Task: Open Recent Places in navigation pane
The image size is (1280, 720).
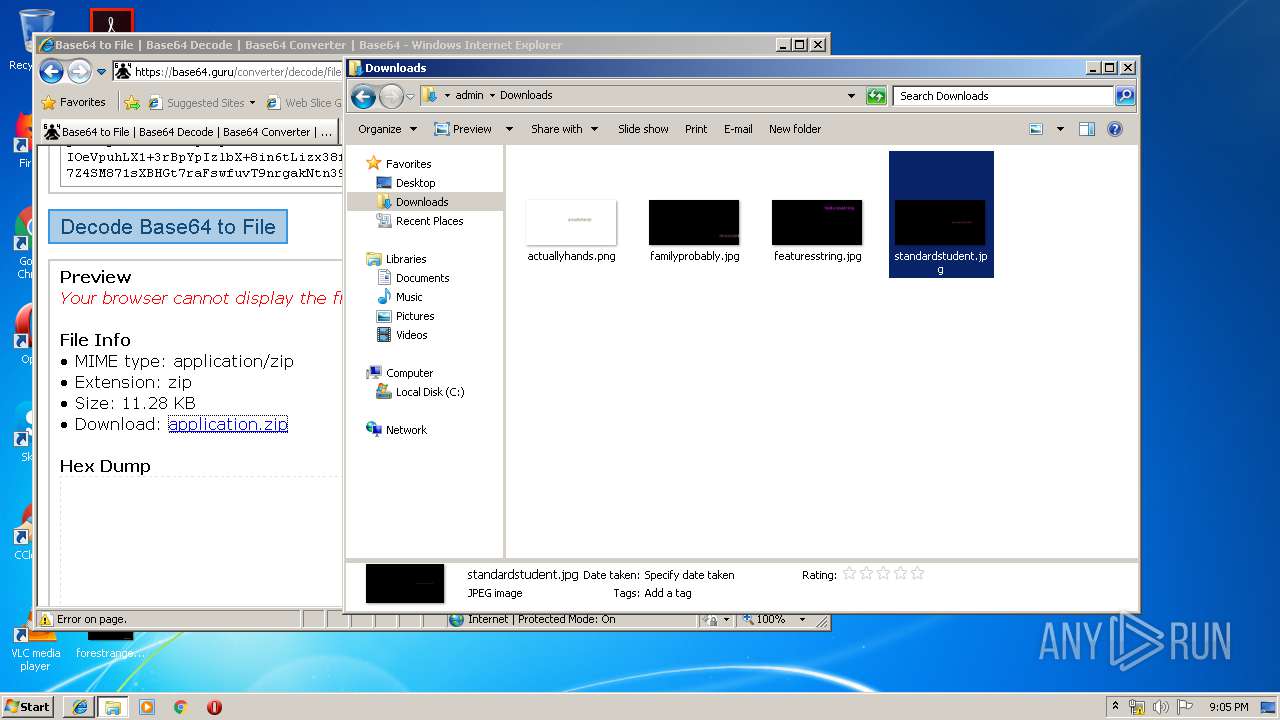Action: point(429,221)
